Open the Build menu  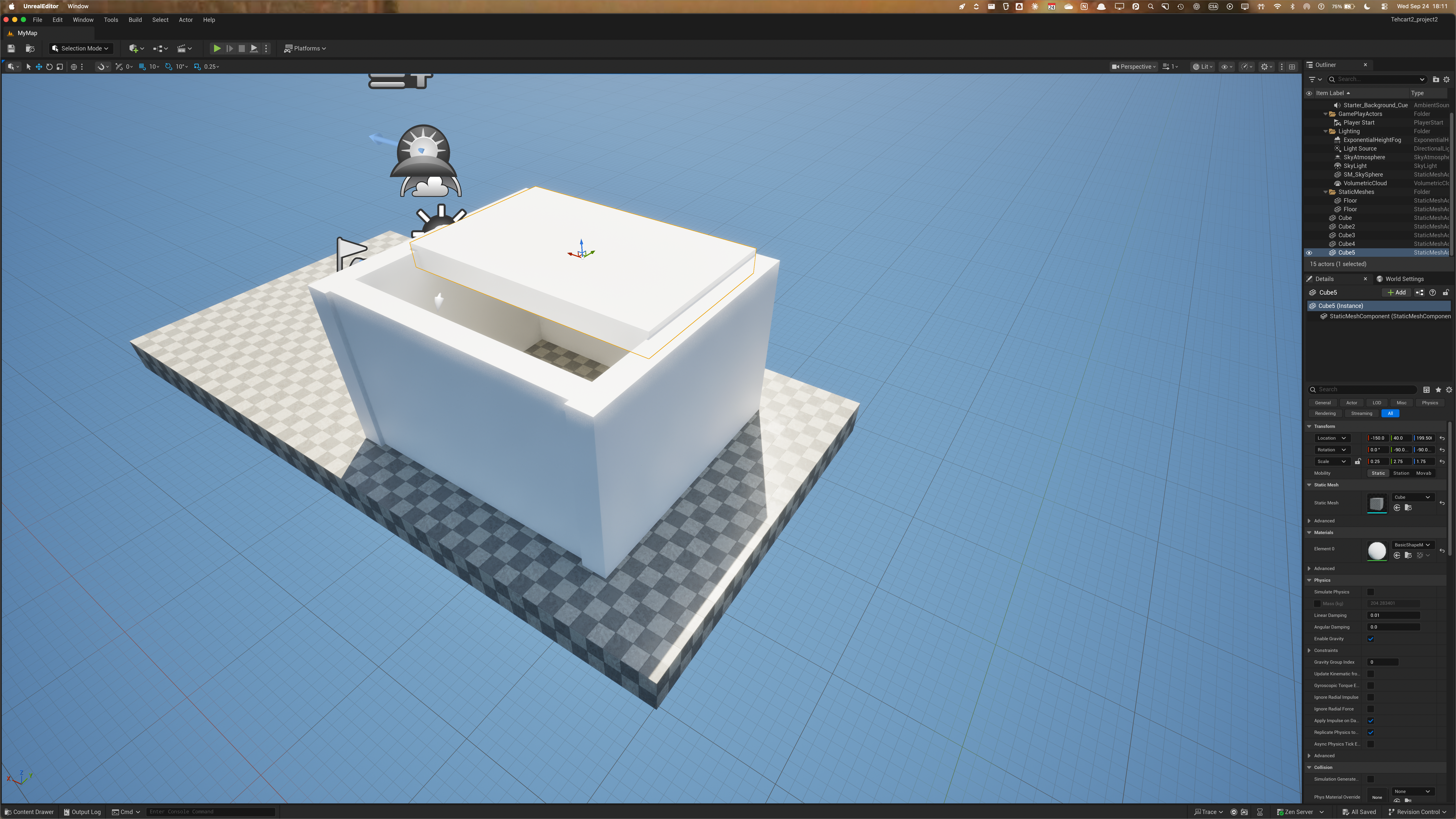click(x=135, y=20)
